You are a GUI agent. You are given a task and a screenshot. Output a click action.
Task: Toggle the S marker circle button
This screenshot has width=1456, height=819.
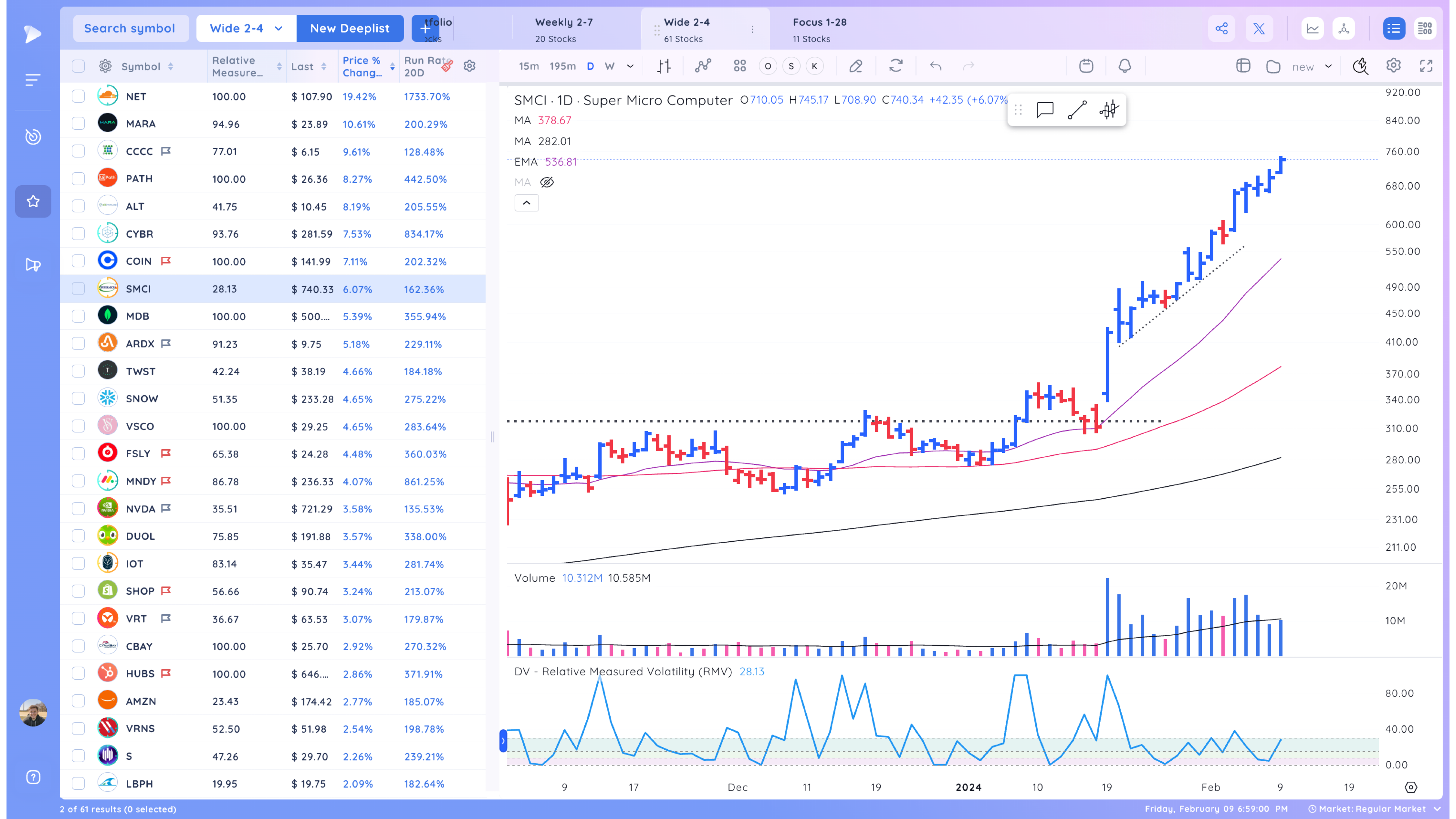[x=791, y=66]
